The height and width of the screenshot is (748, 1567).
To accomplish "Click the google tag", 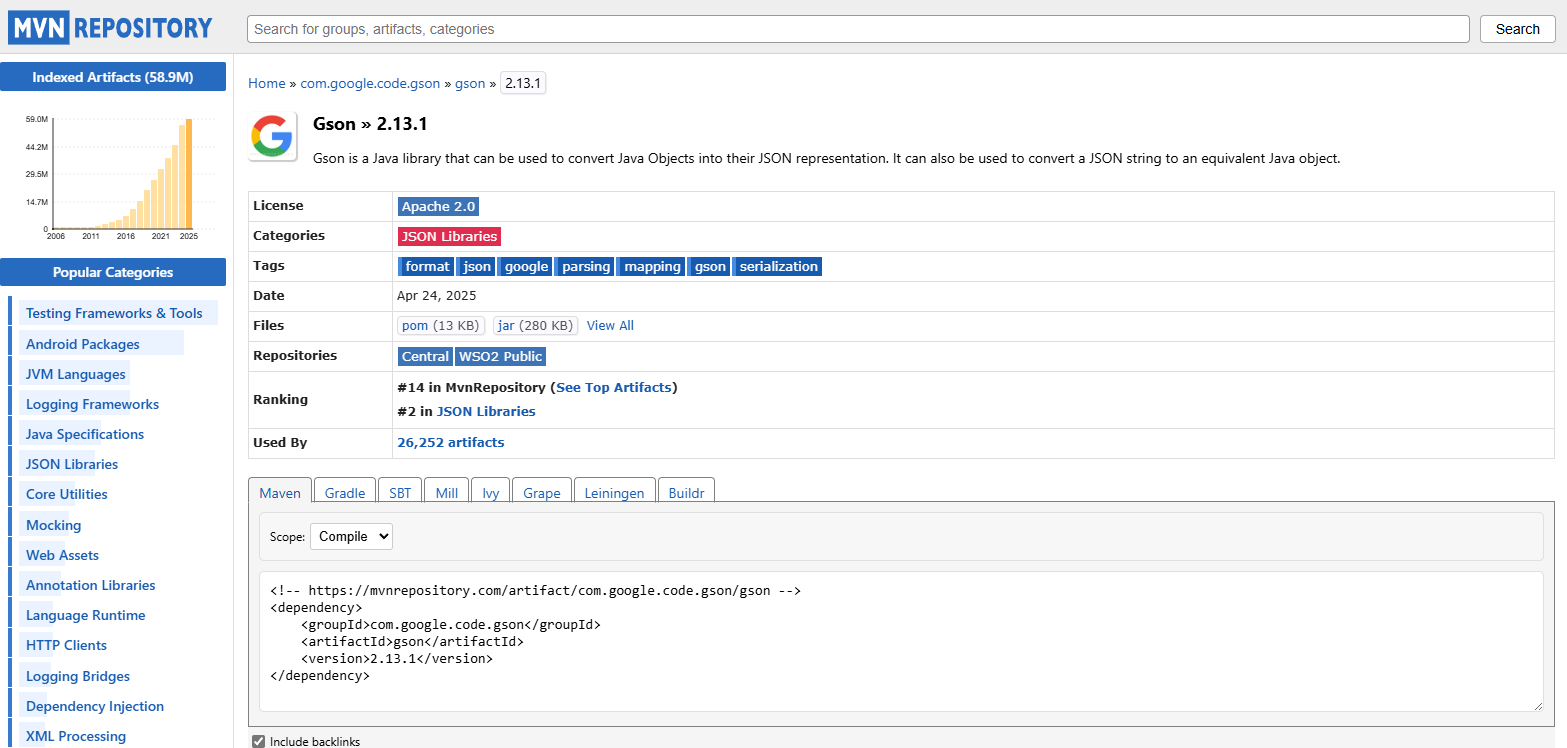I will 525,266.
